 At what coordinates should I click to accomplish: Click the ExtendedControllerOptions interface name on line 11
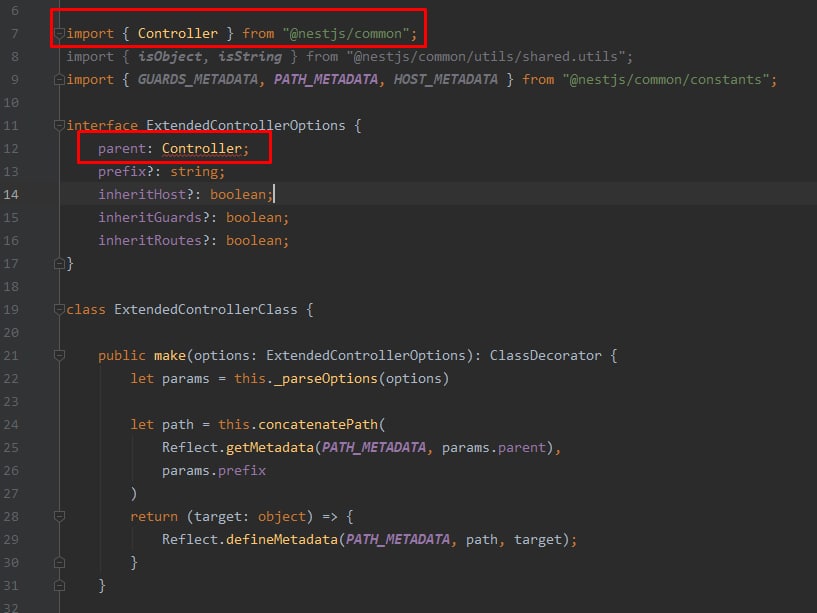245,126
